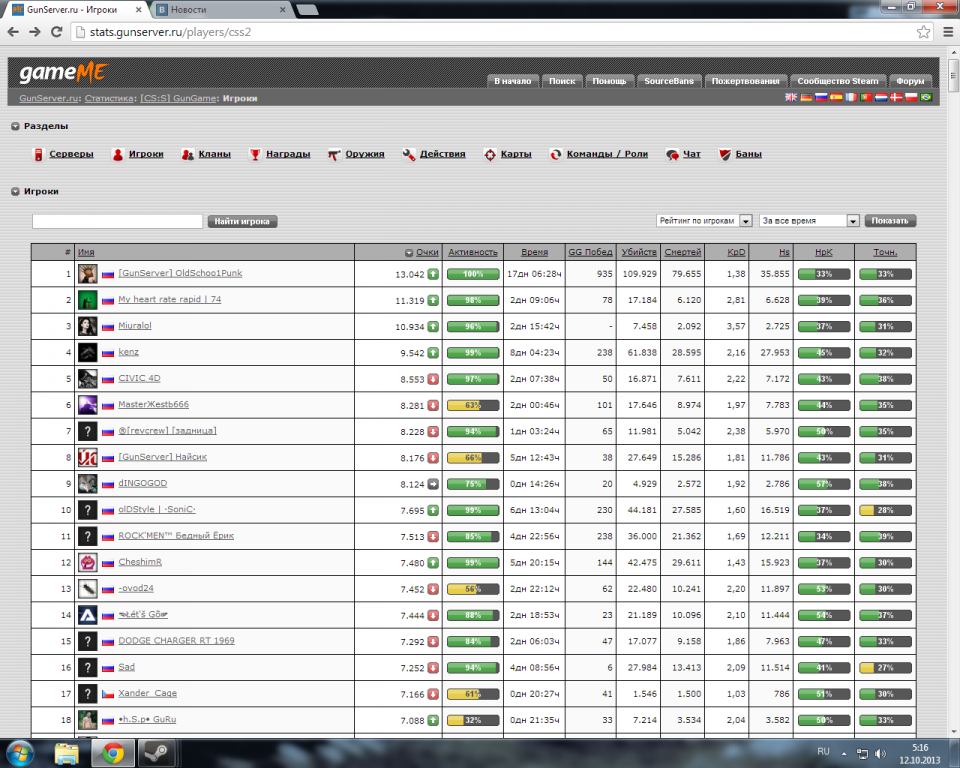Click the player search text field
960x768 pixels.
(x=117, y=222)
